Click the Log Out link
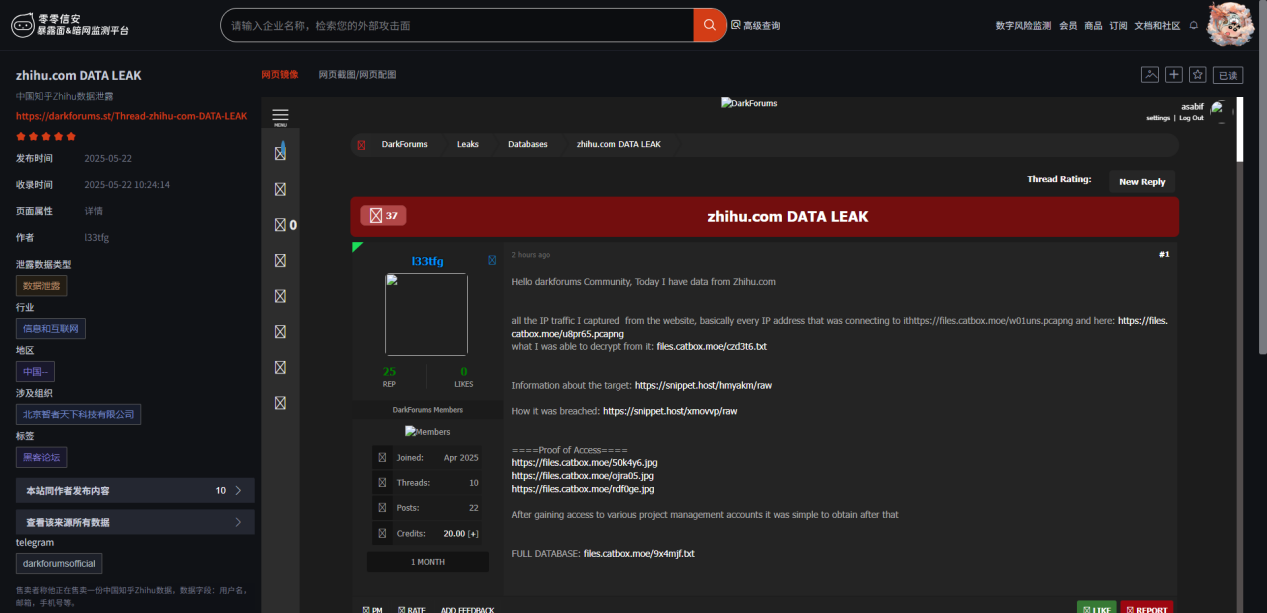The width and height of the screenshot is (1267, 613). pos(1191,118)
